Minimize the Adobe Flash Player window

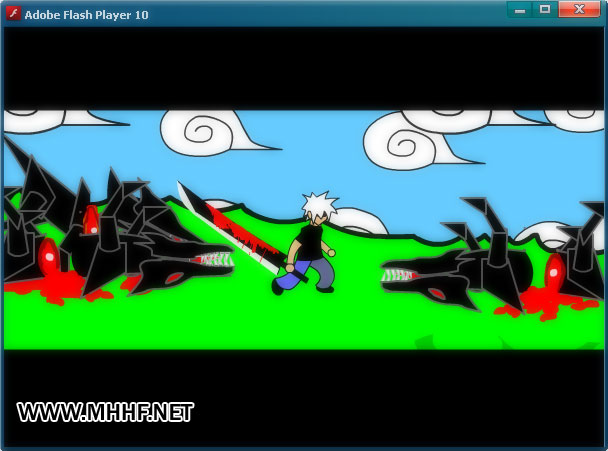click(x=520, y=10)
